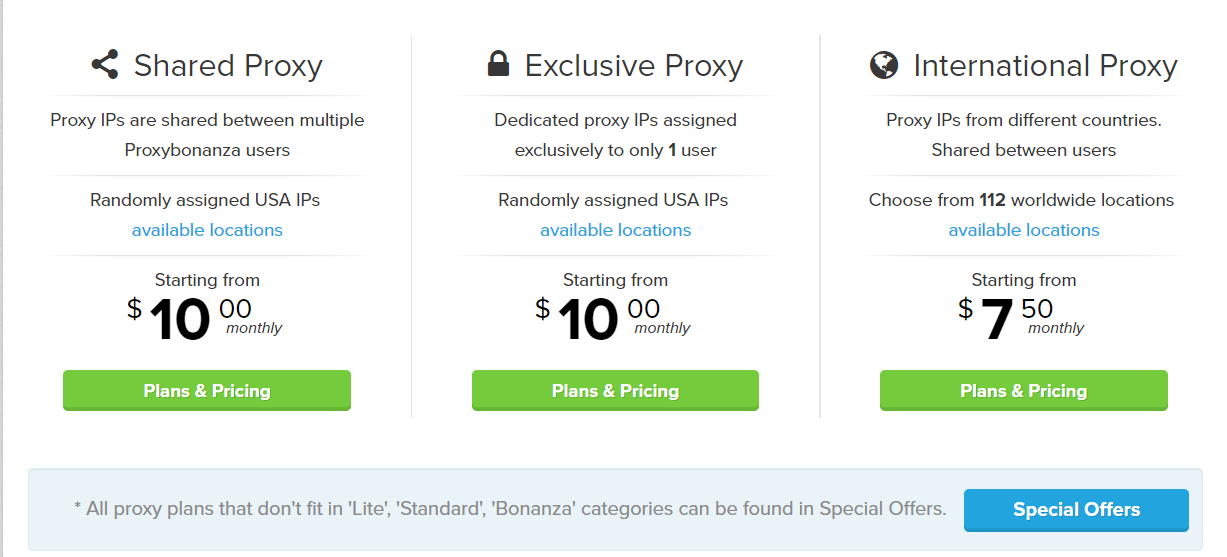1227x557 pixels.
Task: Click the $10.00 monthly price under Exclusive Proxy
Action: pyautogui.click(x=612, y=319)
